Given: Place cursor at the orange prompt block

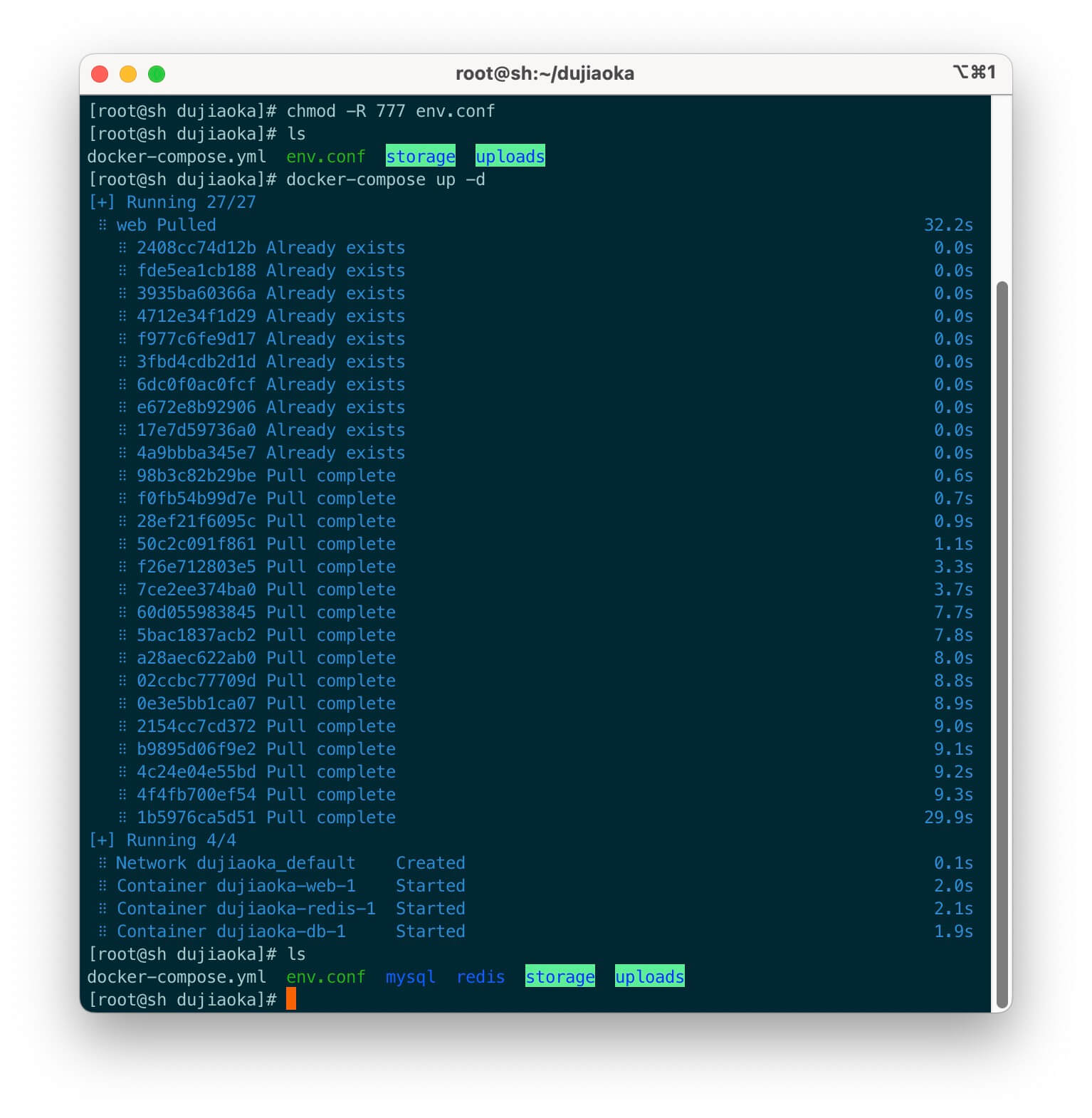Looking at the screenshot, I should coord(290,999).
